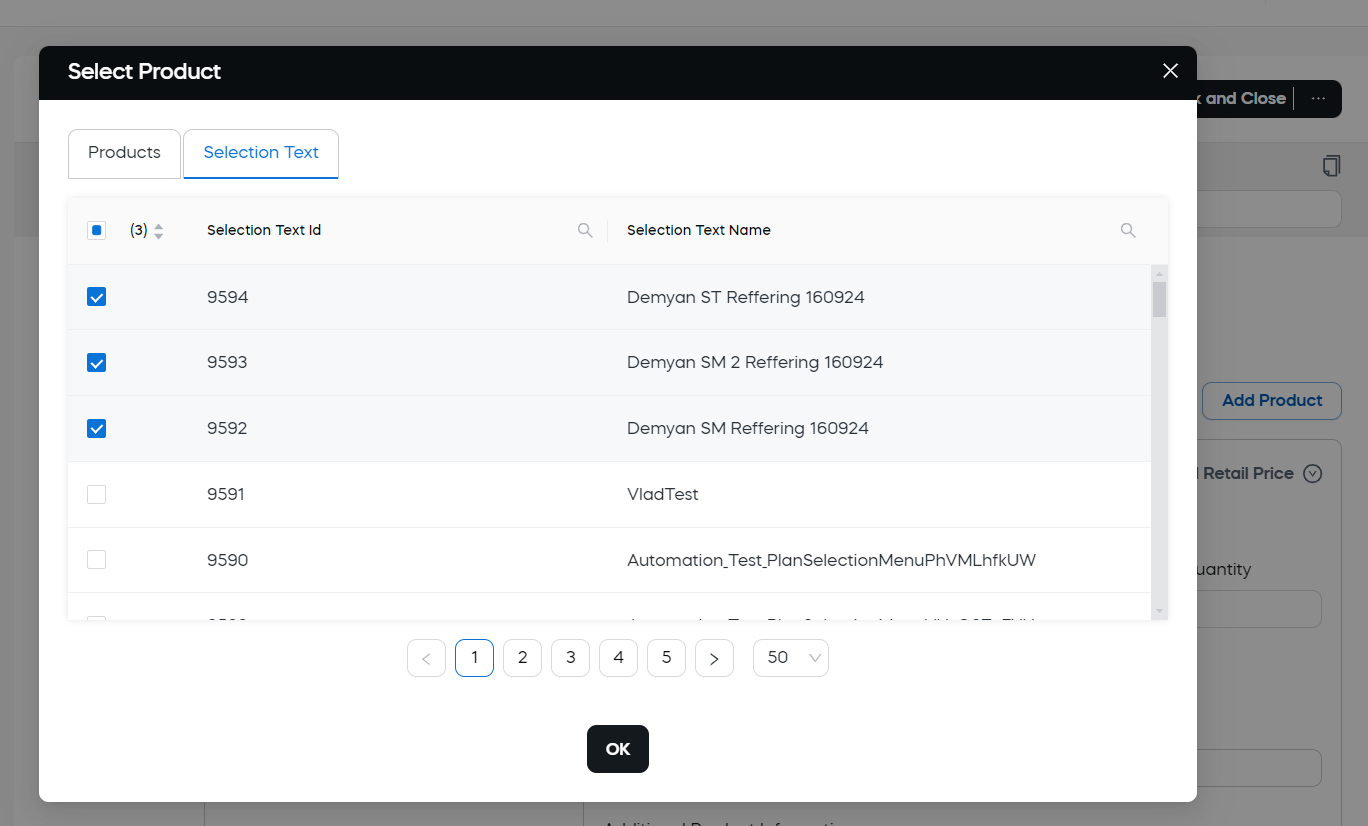Open the page size 50 dropdown

click(791, 658)
